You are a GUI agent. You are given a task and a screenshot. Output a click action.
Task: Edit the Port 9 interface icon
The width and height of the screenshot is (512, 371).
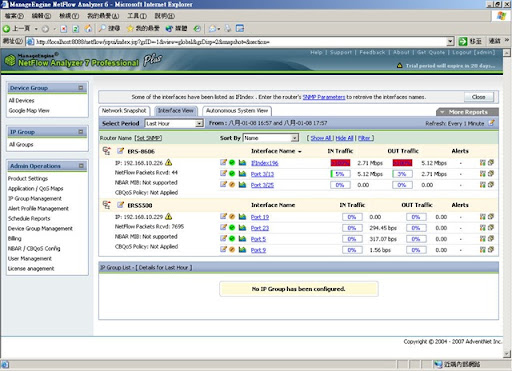(x=223, y=250)
